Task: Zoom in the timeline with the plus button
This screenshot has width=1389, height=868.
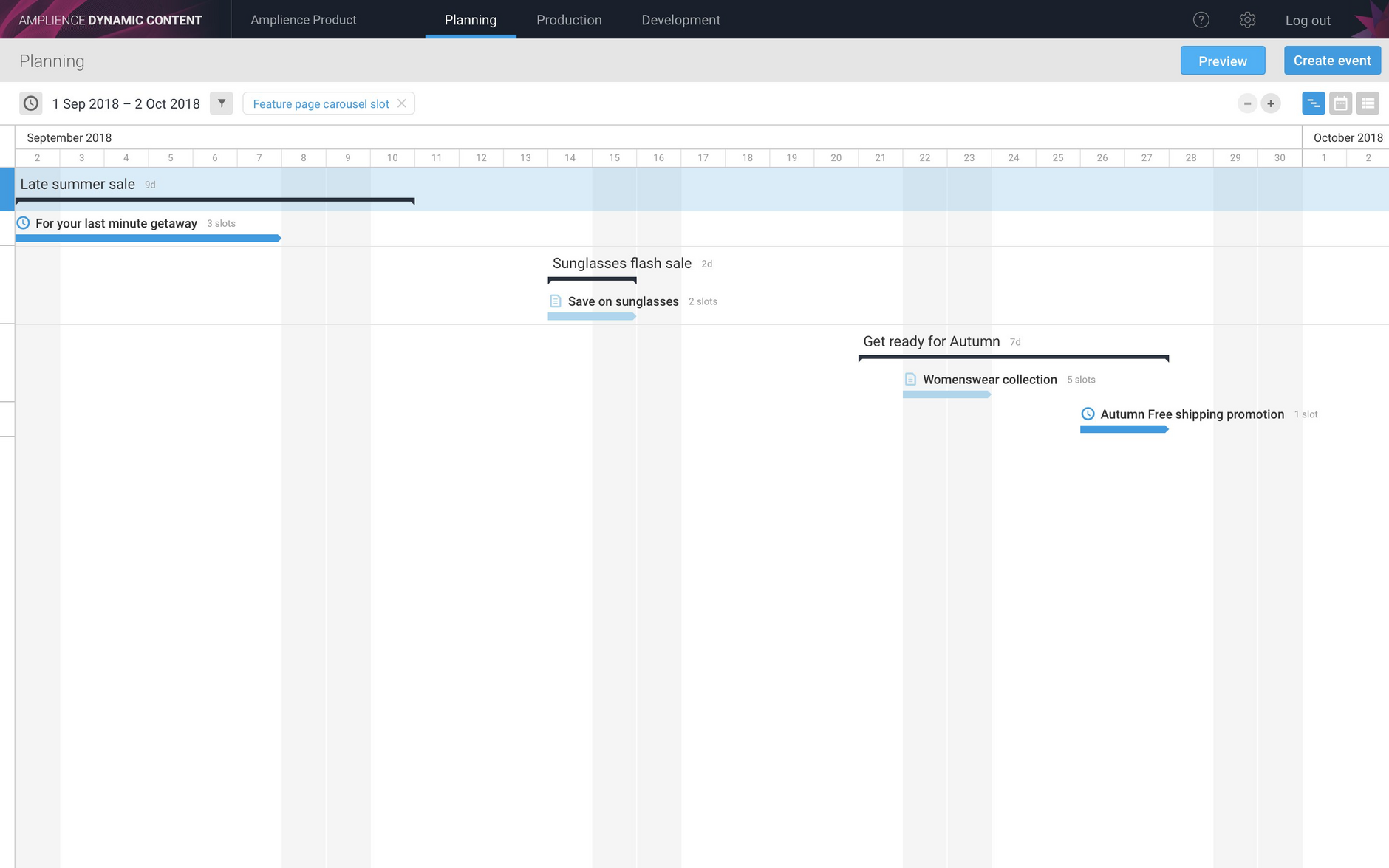Action: pyautogui.click(x=1270, y=103)
